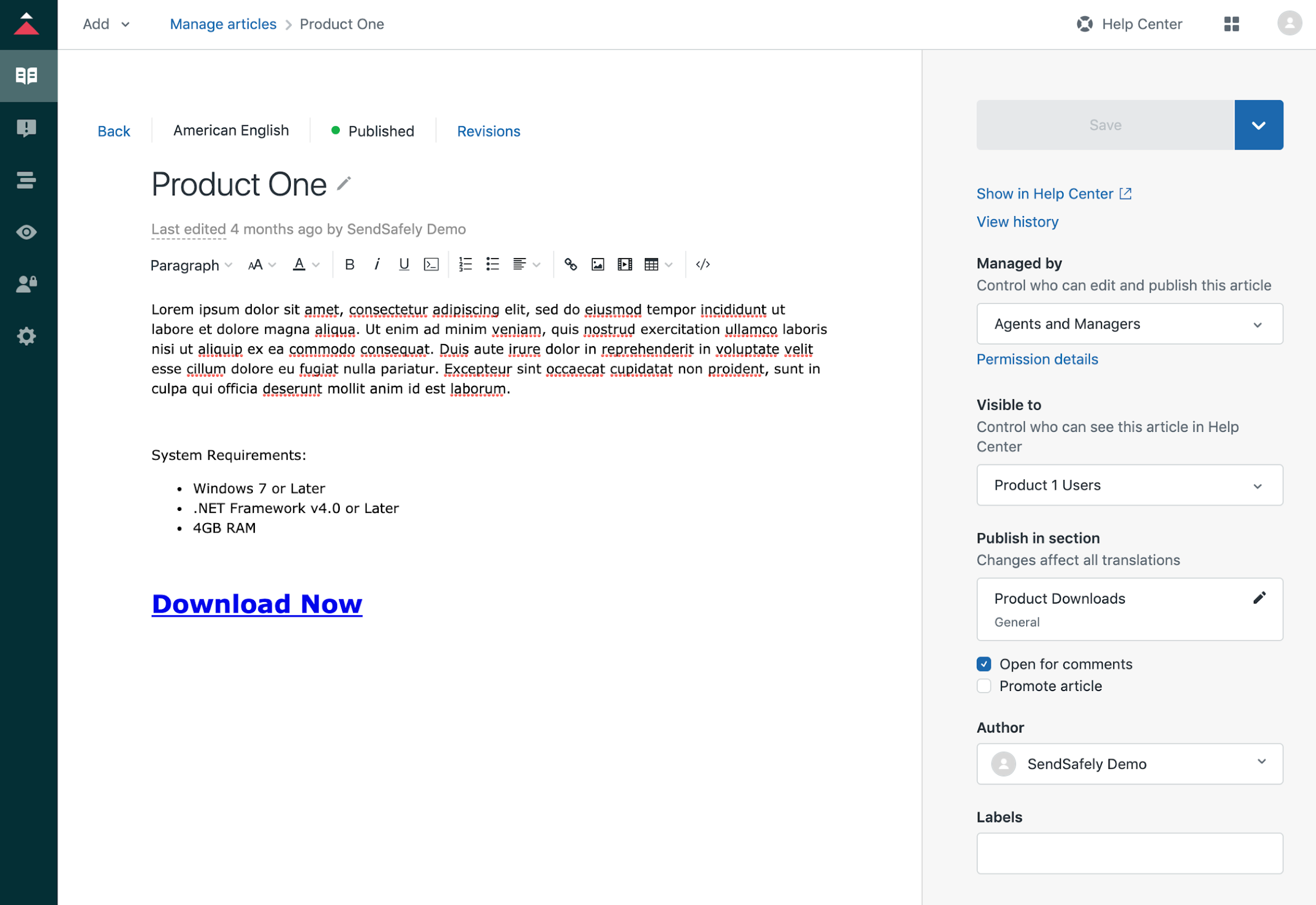This screenshot has width=1316, height=905.
Task: Toggle italic text formatting
Action: tap(377, 264)
